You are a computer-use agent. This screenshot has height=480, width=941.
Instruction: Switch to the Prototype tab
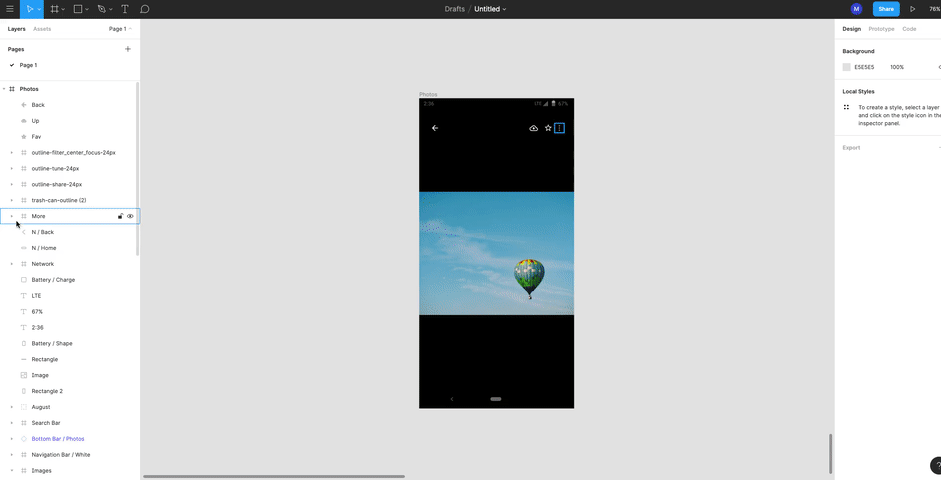pyautogui.click(x=881, y=29)
